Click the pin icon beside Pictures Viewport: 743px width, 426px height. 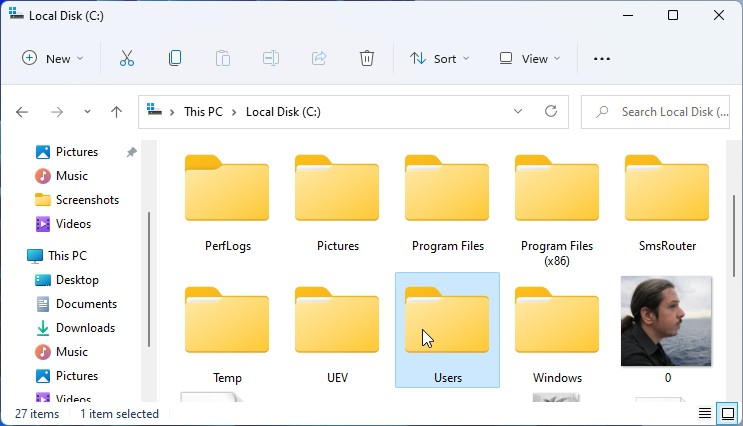click(x=131, y=152)
